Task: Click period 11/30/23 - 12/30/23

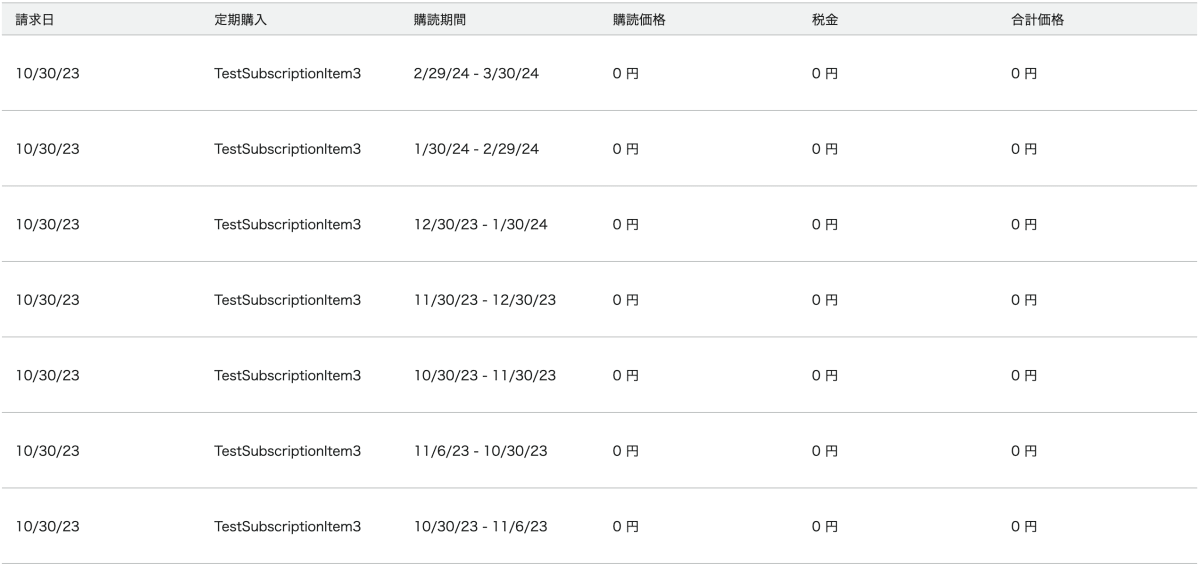Action: point(484,300)
